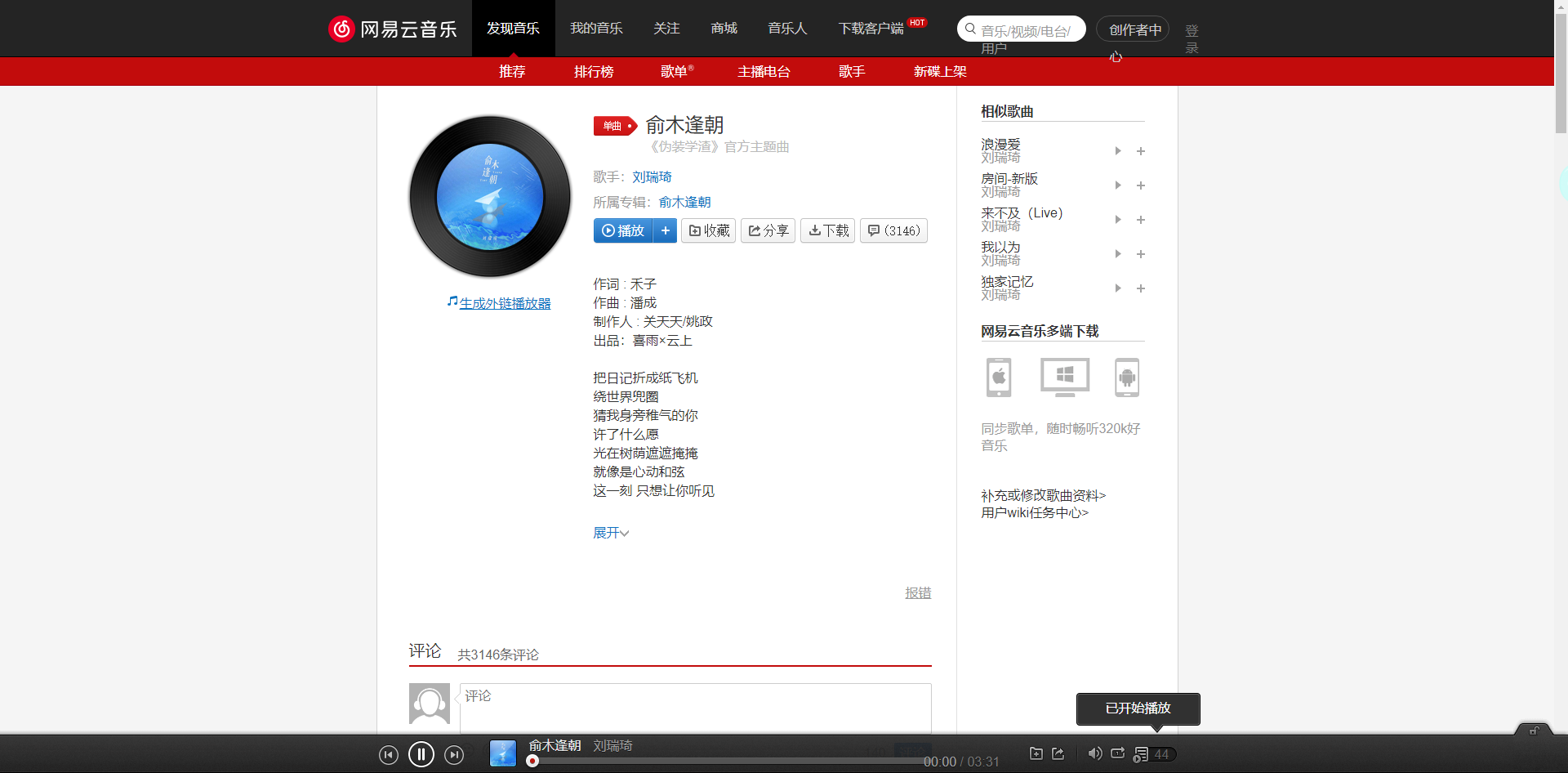Add song to playlist with the + icon beside 播放
1568x773 pixels.
pos(666,230)
